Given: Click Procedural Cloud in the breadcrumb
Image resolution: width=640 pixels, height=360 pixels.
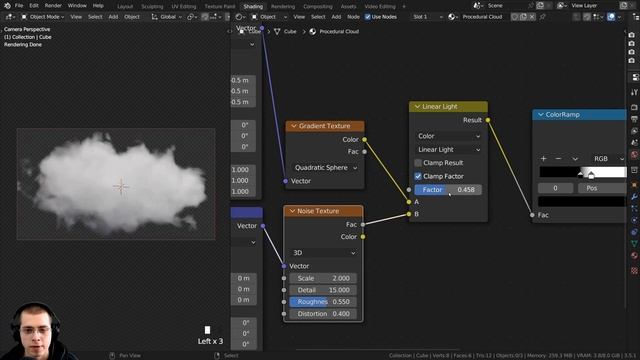Looking at the screenshot, I should [x=339, y=31].
